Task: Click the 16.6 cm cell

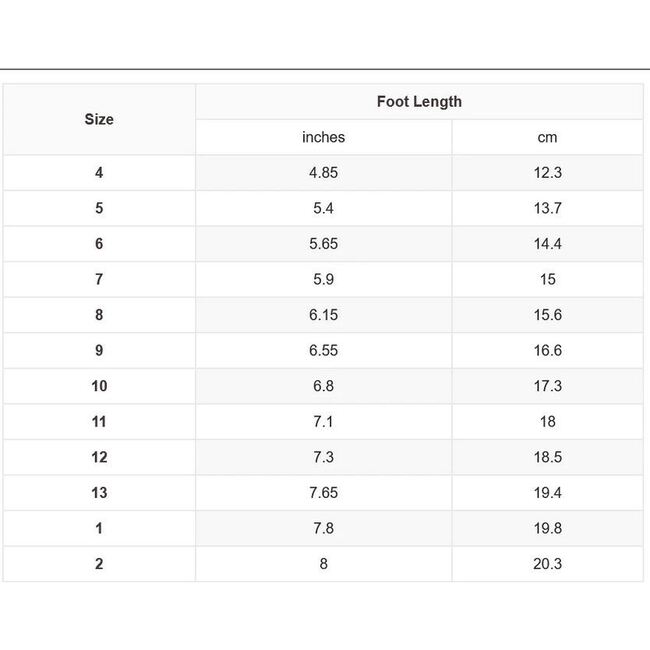Action: tap(547, 351)
